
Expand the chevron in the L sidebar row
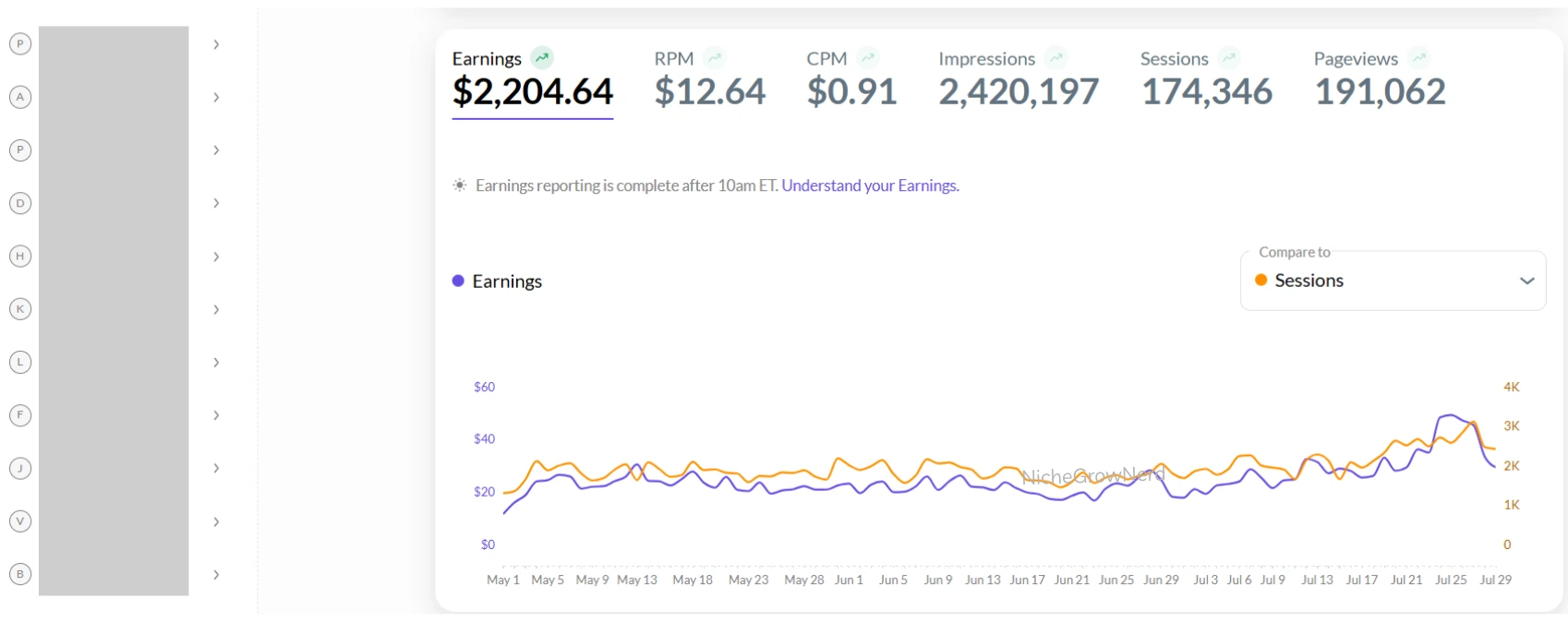pos(216,363)
